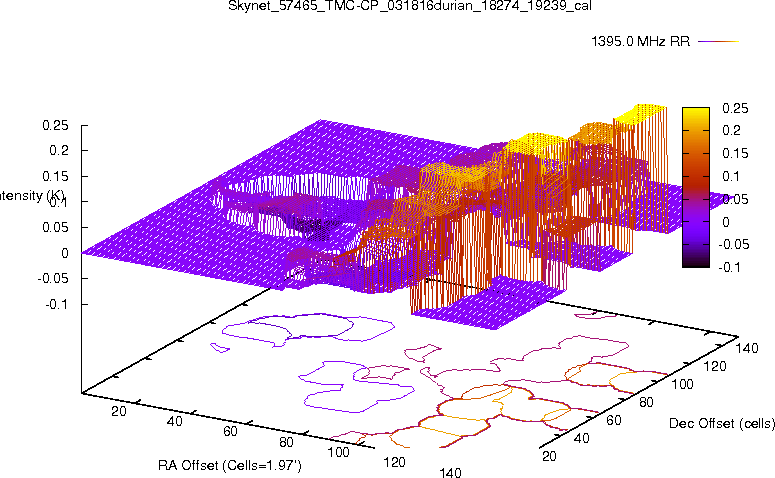Image resolution: width=775 pixels, height=478 pixels.
Task: Click the intensity axis tick label 0.2
Action: point(58,151)
